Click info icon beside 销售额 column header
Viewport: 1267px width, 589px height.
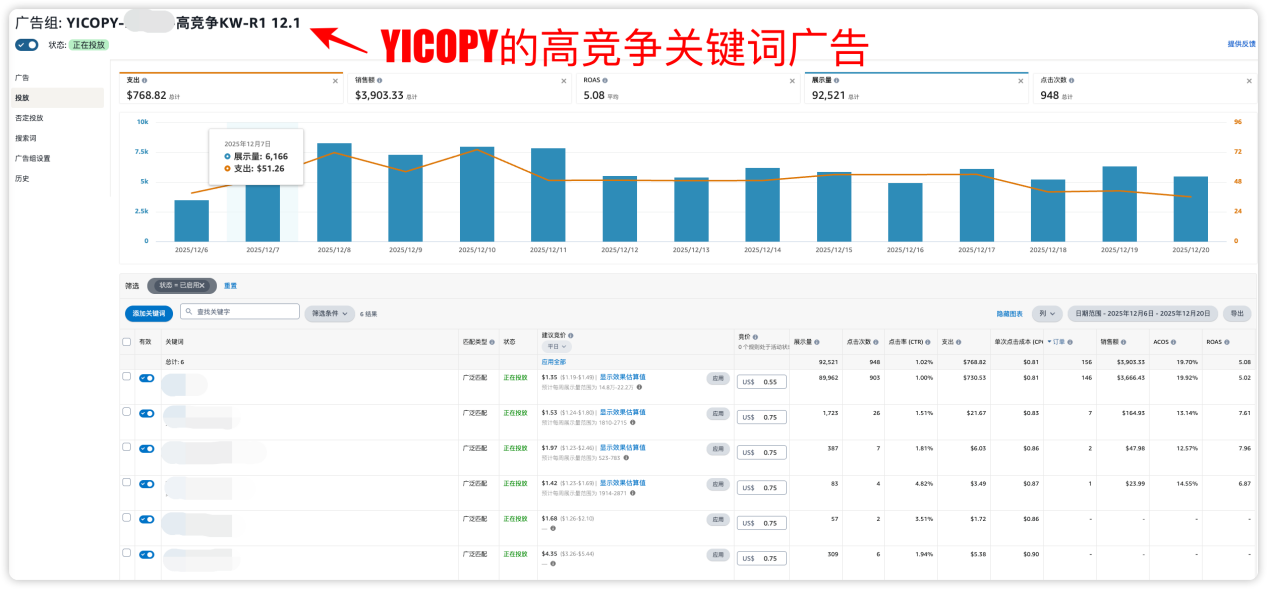pos(1125,342)
